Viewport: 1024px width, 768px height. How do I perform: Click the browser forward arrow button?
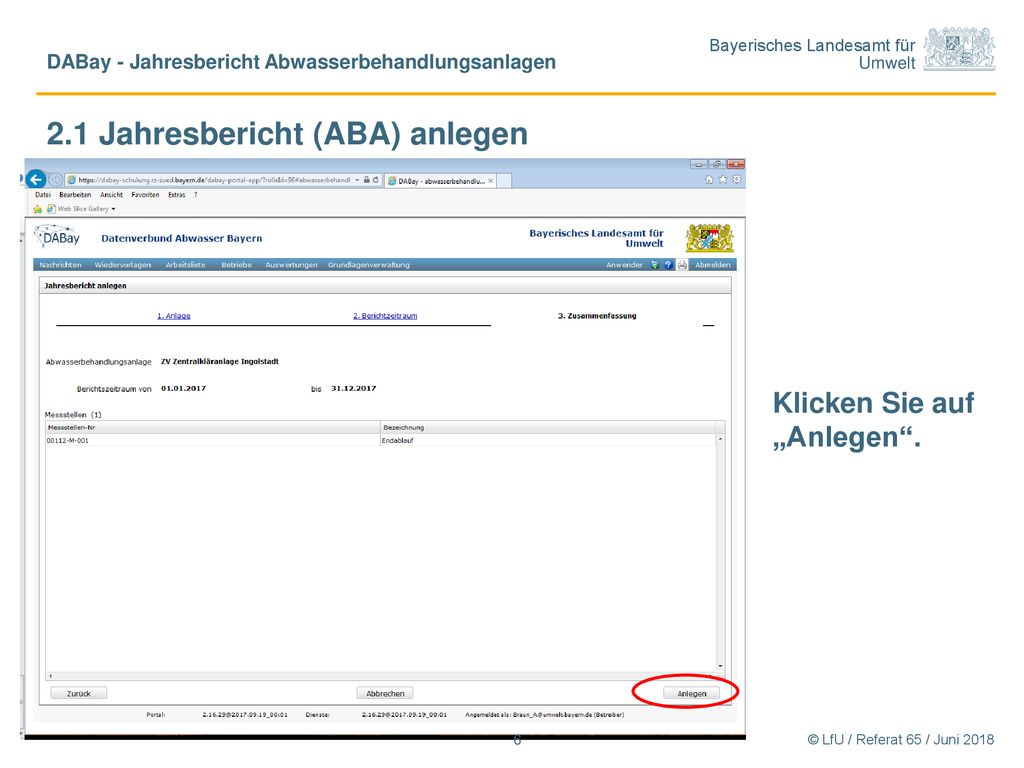(56, 180)
